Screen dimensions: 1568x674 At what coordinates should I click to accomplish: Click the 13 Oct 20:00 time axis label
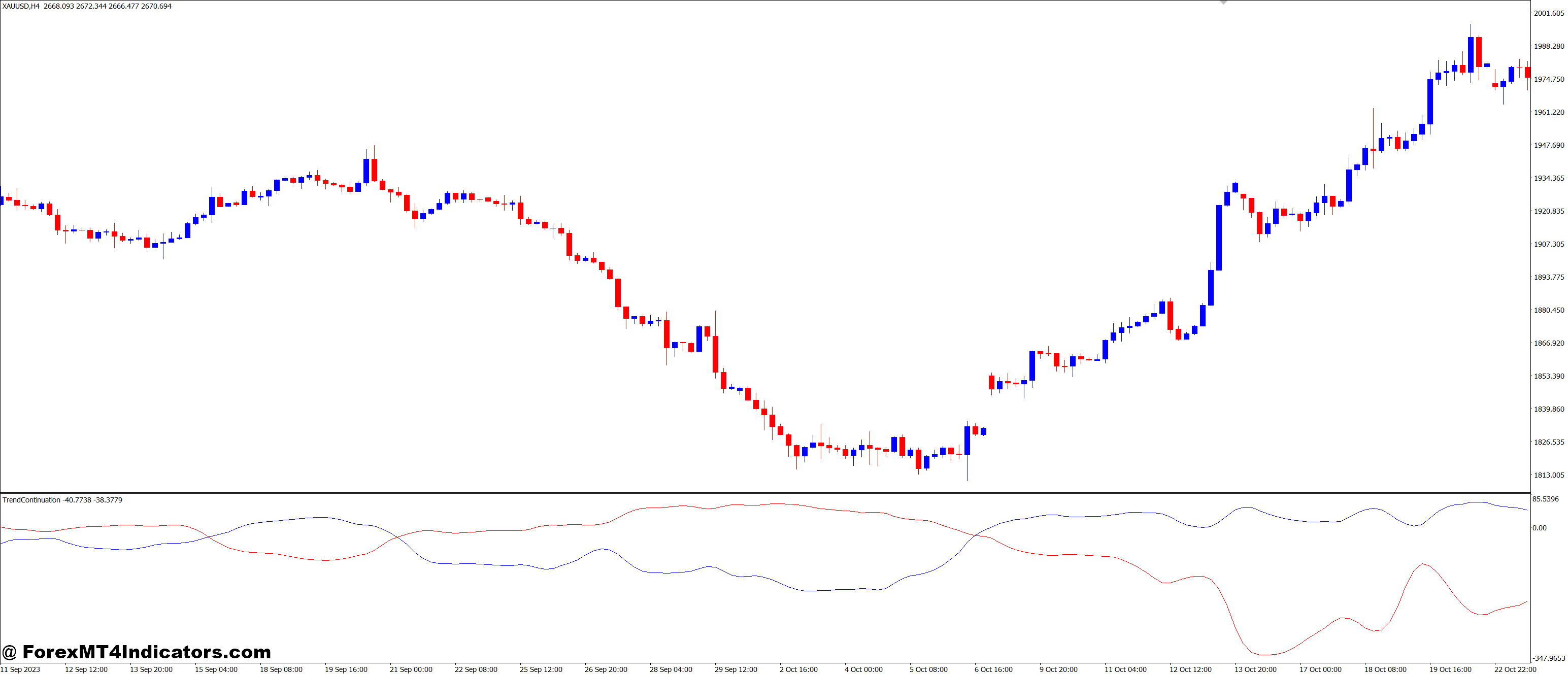tap(1255, 669)
